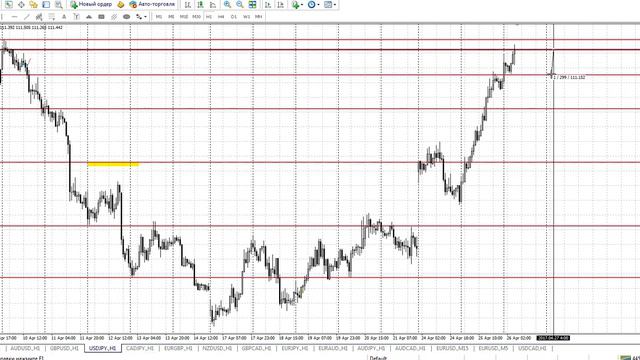Expand indicators dropdown arrow

(302, 5)
